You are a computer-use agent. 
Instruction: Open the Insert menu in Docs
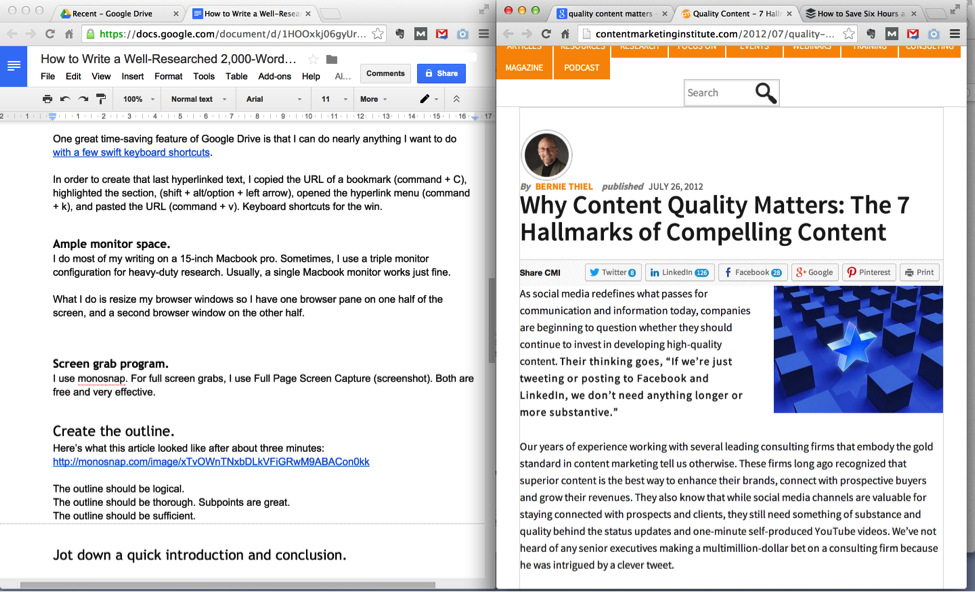point(132,76)
